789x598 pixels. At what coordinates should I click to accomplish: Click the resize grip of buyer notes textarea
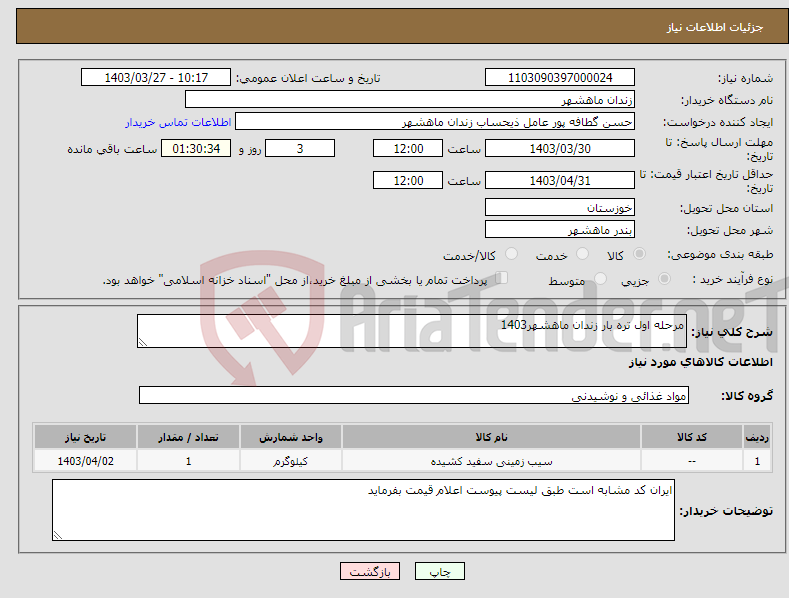[57, 535]
